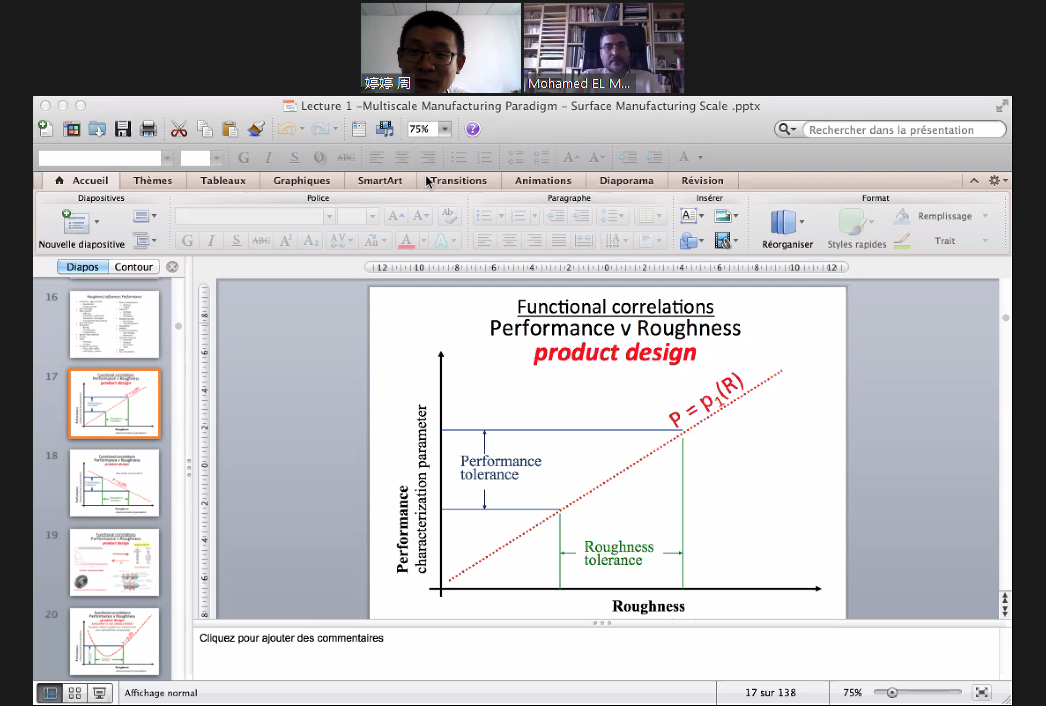Click the Nouvelle diapositive icon
Screen dimensions: 1046x706
click(76, 222)
